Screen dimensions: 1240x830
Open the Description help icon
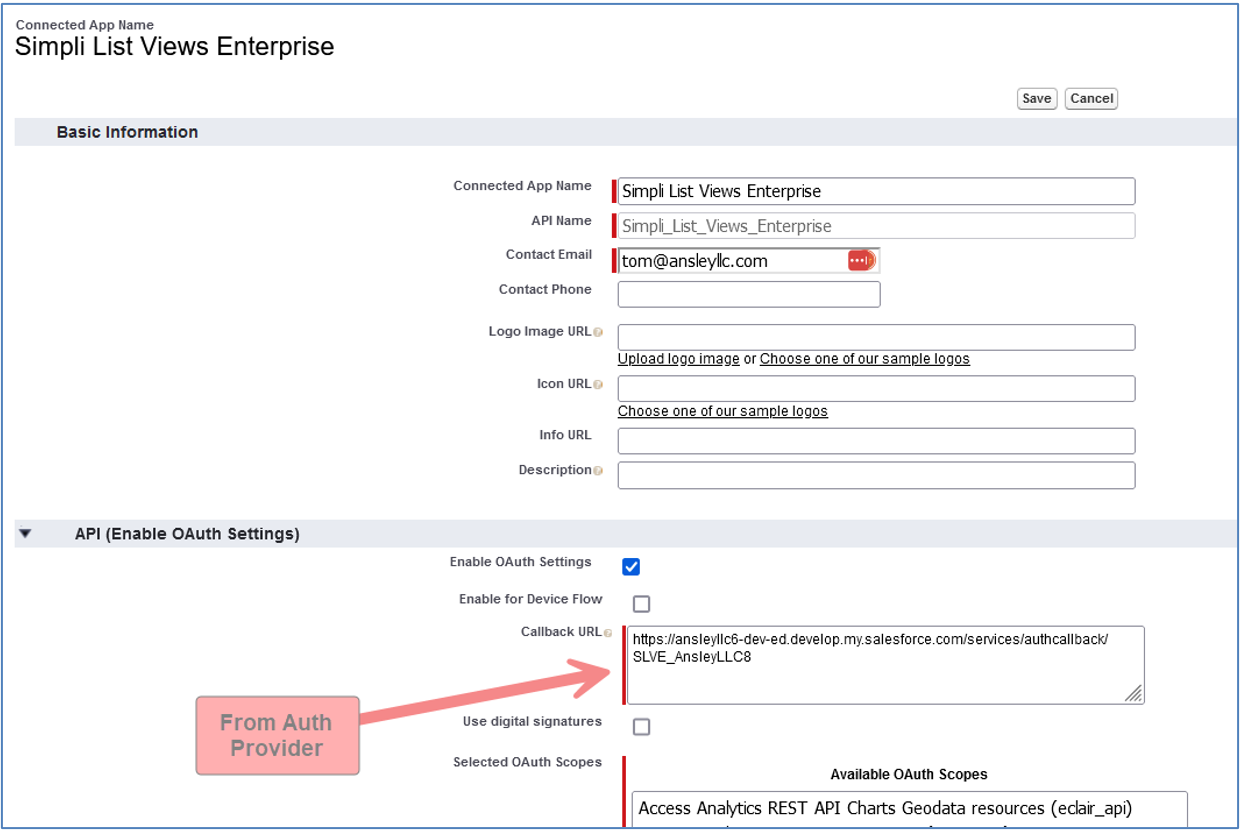(598, 471)
